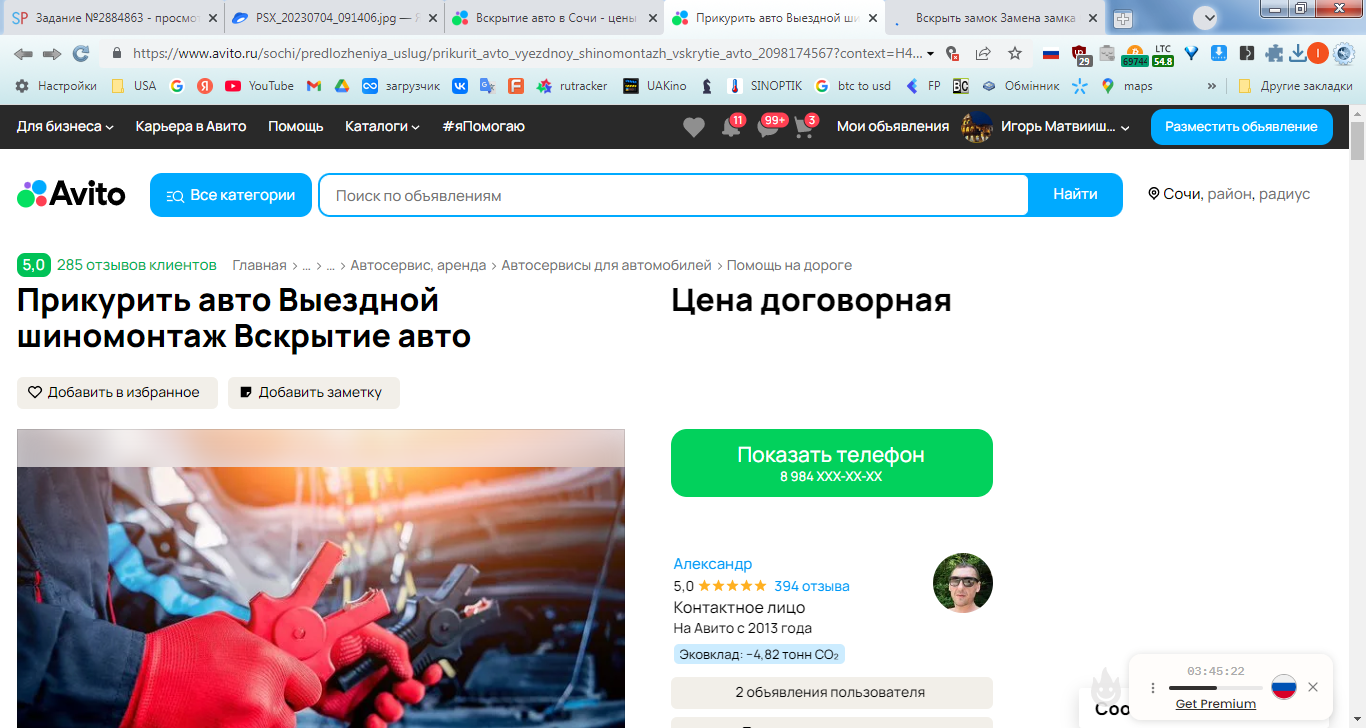The width and height of the screenshot is (1366, 728).
Task: Open the favorites heart icon in Avito header
Action: (693, 127)
